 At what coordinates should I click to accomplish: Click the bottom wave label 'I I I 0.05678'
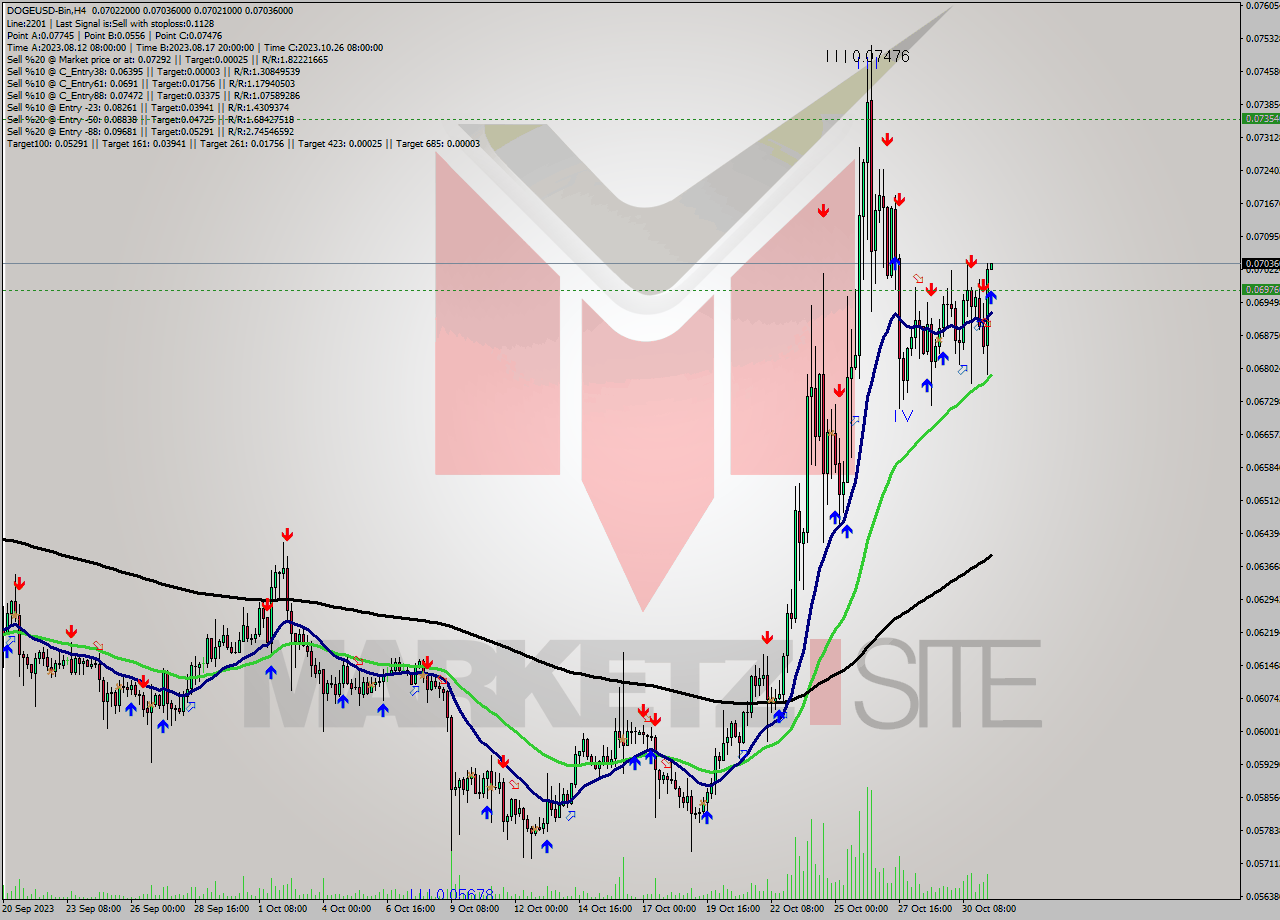coord(452,894)
